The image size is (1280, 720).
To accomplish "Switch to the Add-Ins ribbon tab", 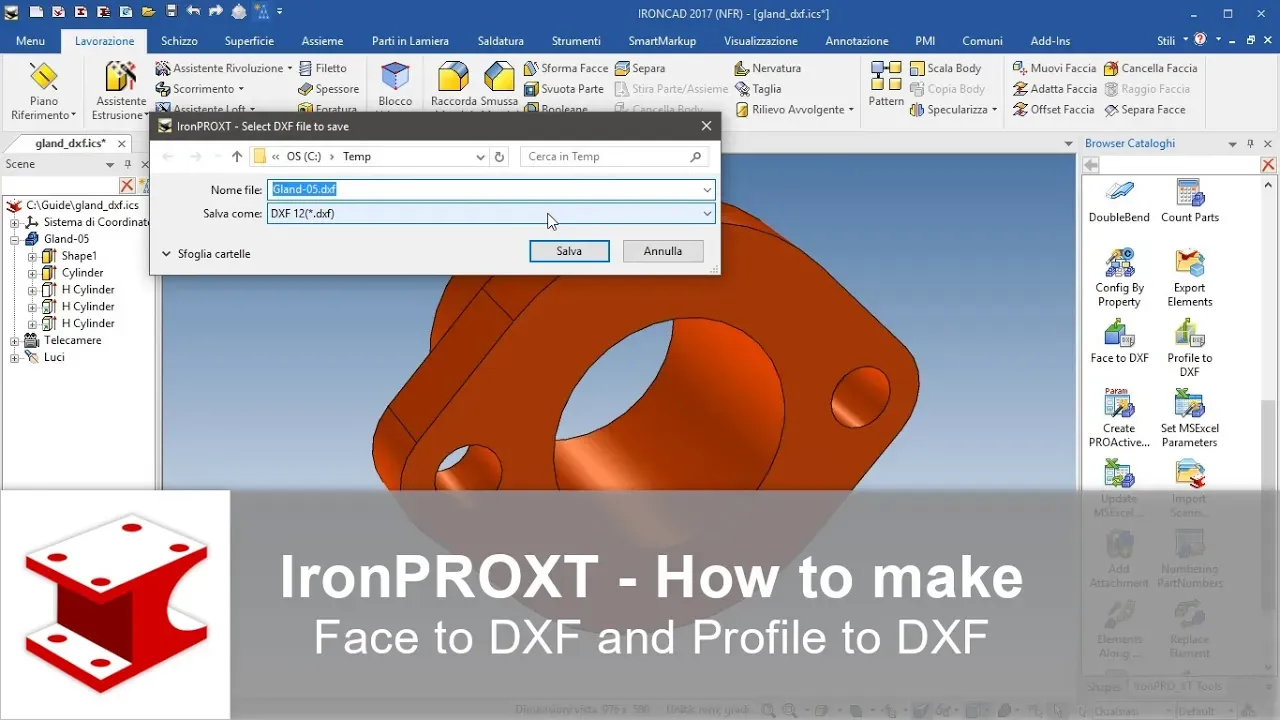I will tap(1050, 41).
